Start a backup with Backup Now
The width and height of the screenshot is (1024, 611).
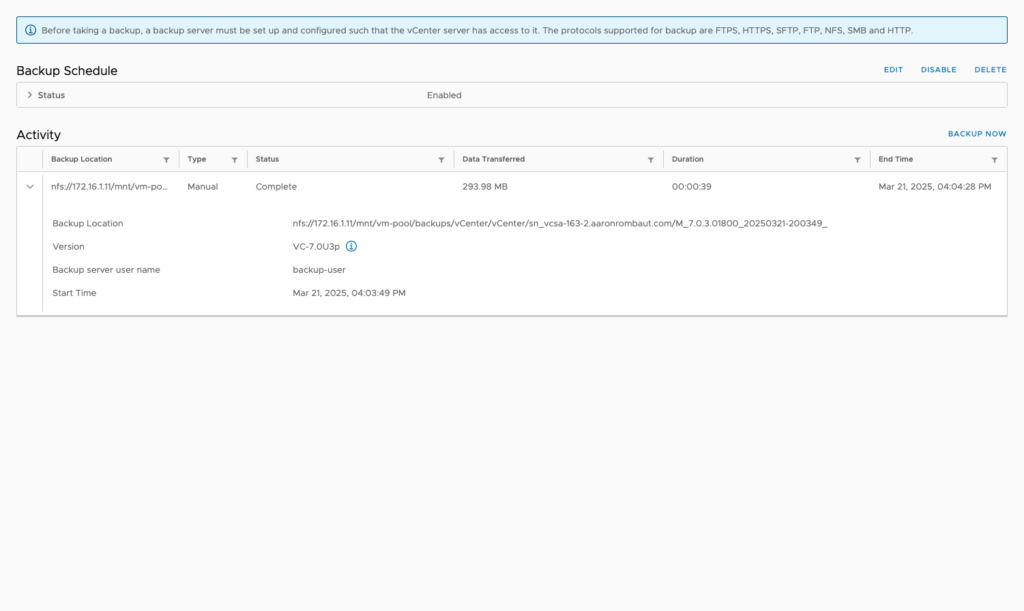[976, 134]
